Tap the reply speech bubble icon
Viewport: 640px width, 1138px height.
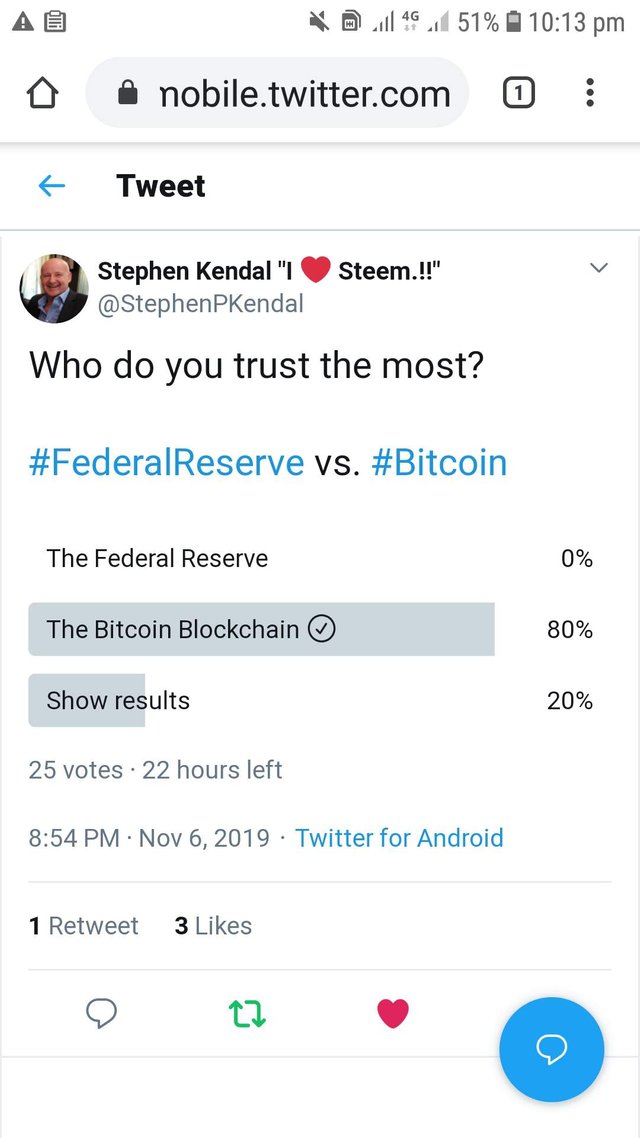[101, 1014]
